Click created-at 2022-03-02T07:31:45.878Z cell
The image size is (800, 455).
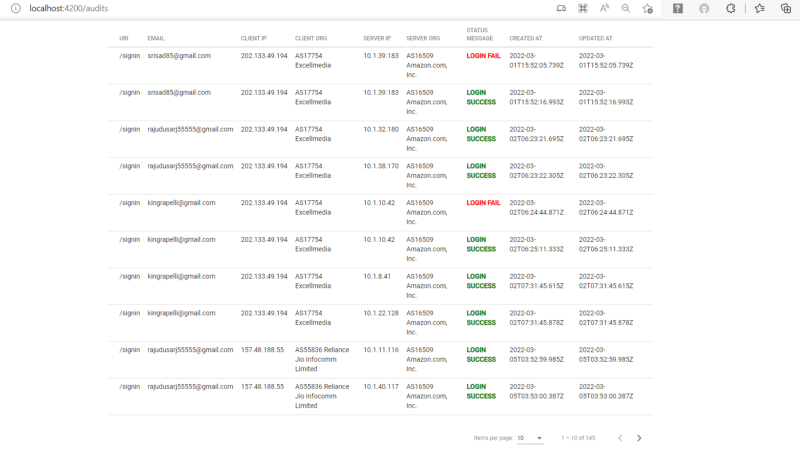pyautogui.click(x=536, y=317)
